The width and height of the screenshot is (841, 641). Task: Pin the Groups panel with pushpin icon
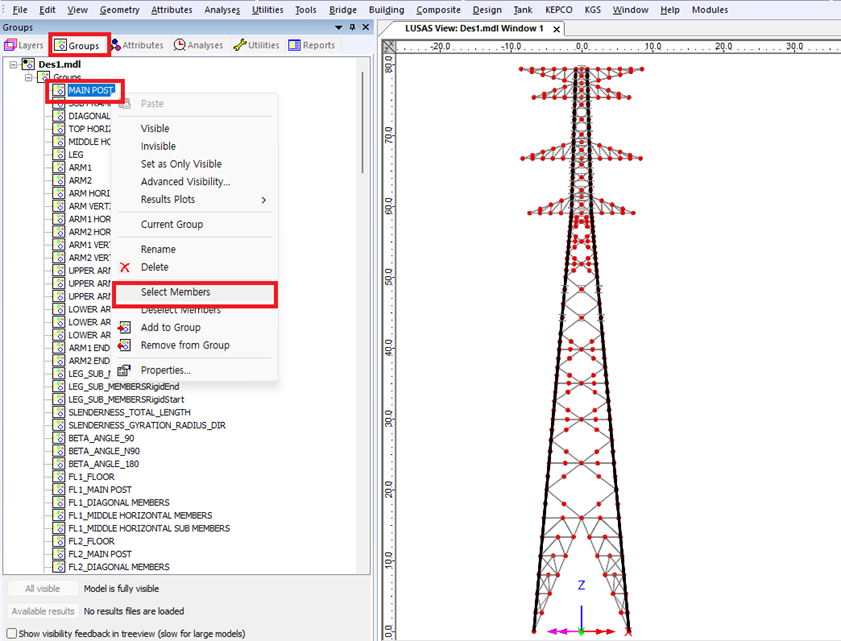pyautogui.click(x=352, y=28)
